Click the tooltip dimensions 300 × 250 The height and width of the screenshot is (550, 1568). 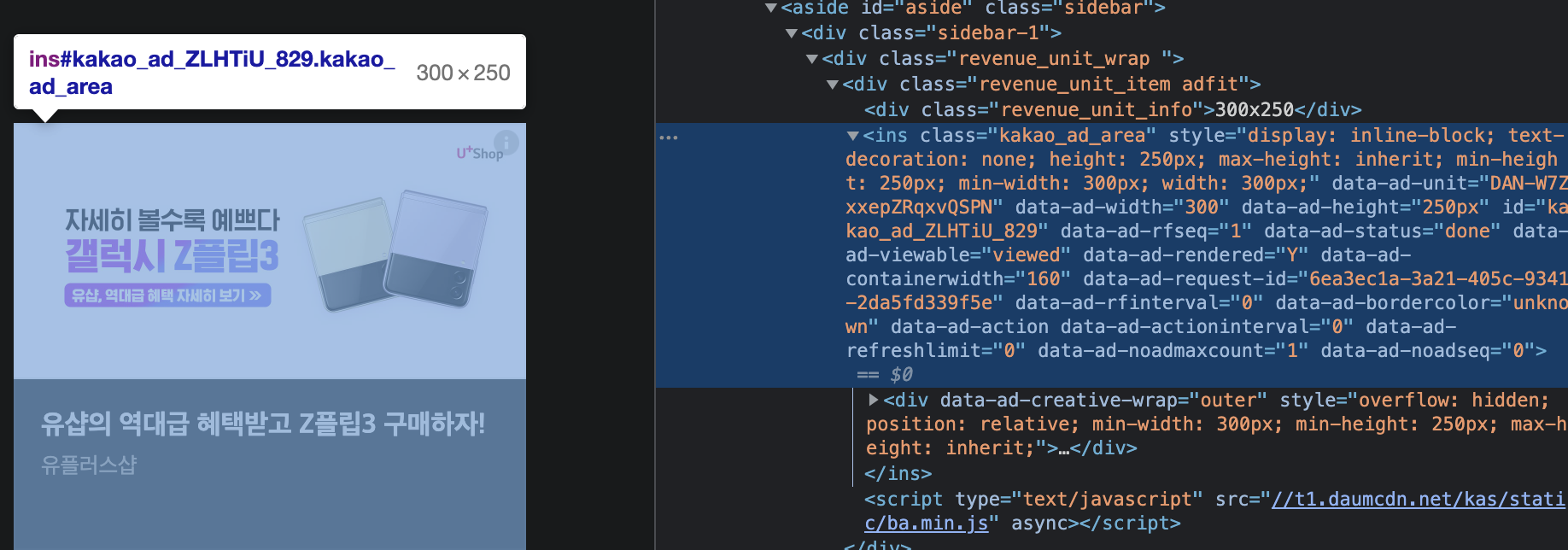click(463, 73)
